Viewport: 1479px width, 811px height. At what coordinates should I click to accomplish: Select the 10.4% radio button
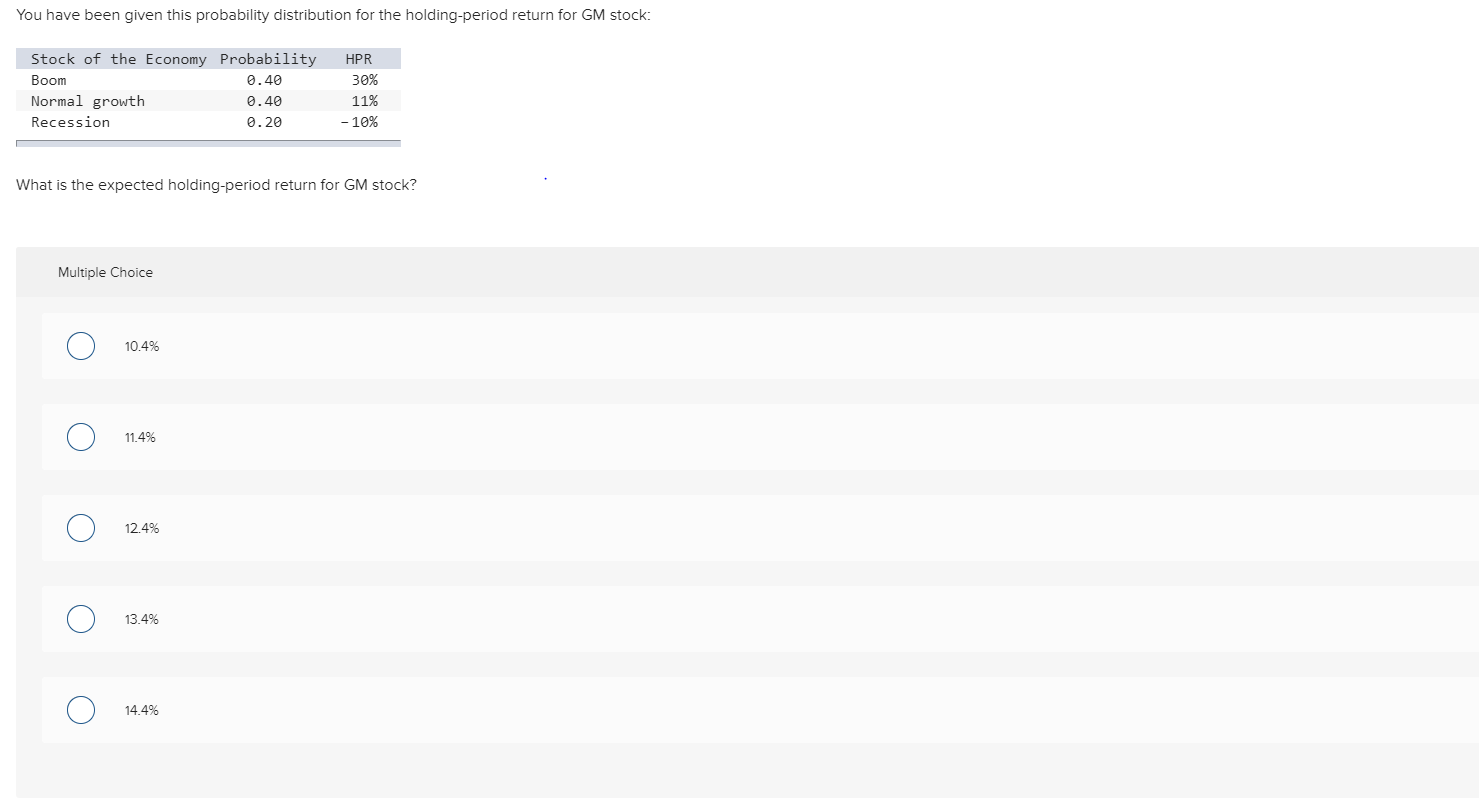pyautogui.click(x=81, y=345)
